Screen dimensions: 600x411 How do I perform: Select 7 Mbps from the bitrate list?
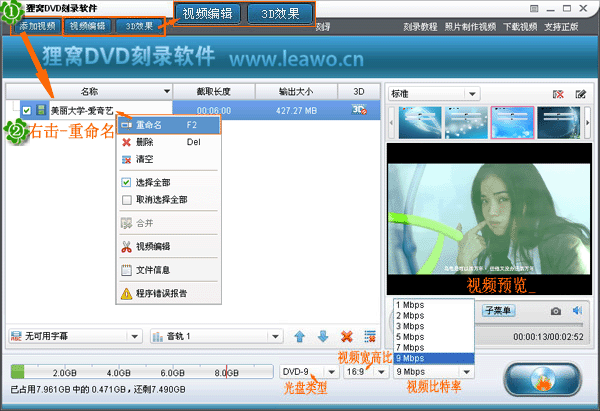point(434,348)
